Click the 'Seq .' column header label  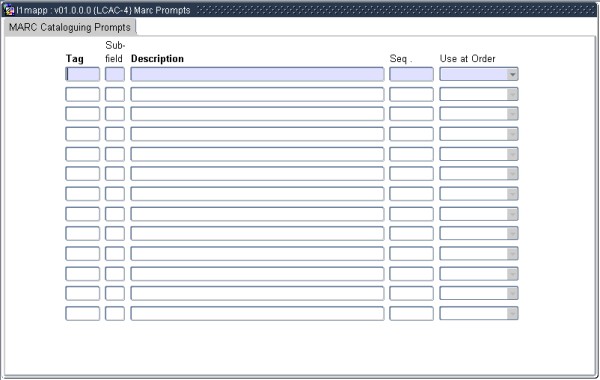point(401,59)
